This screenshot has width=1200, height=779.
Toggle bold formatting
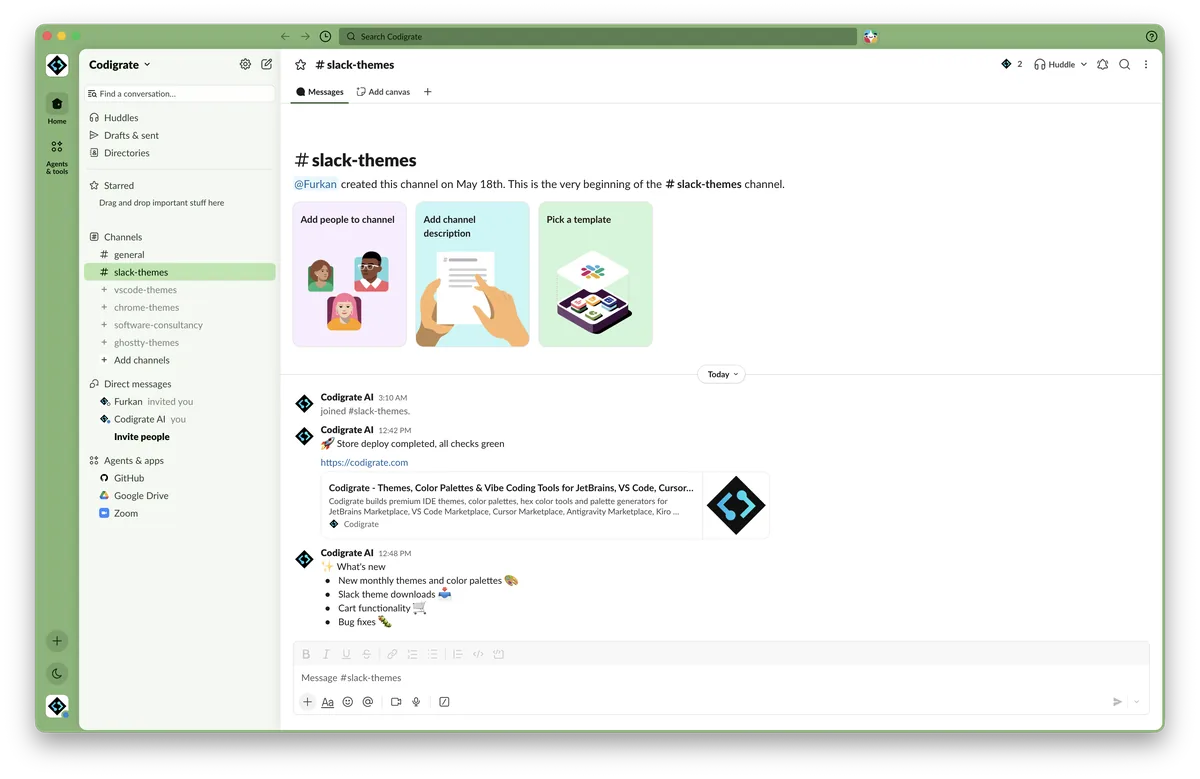click(306, 655)
